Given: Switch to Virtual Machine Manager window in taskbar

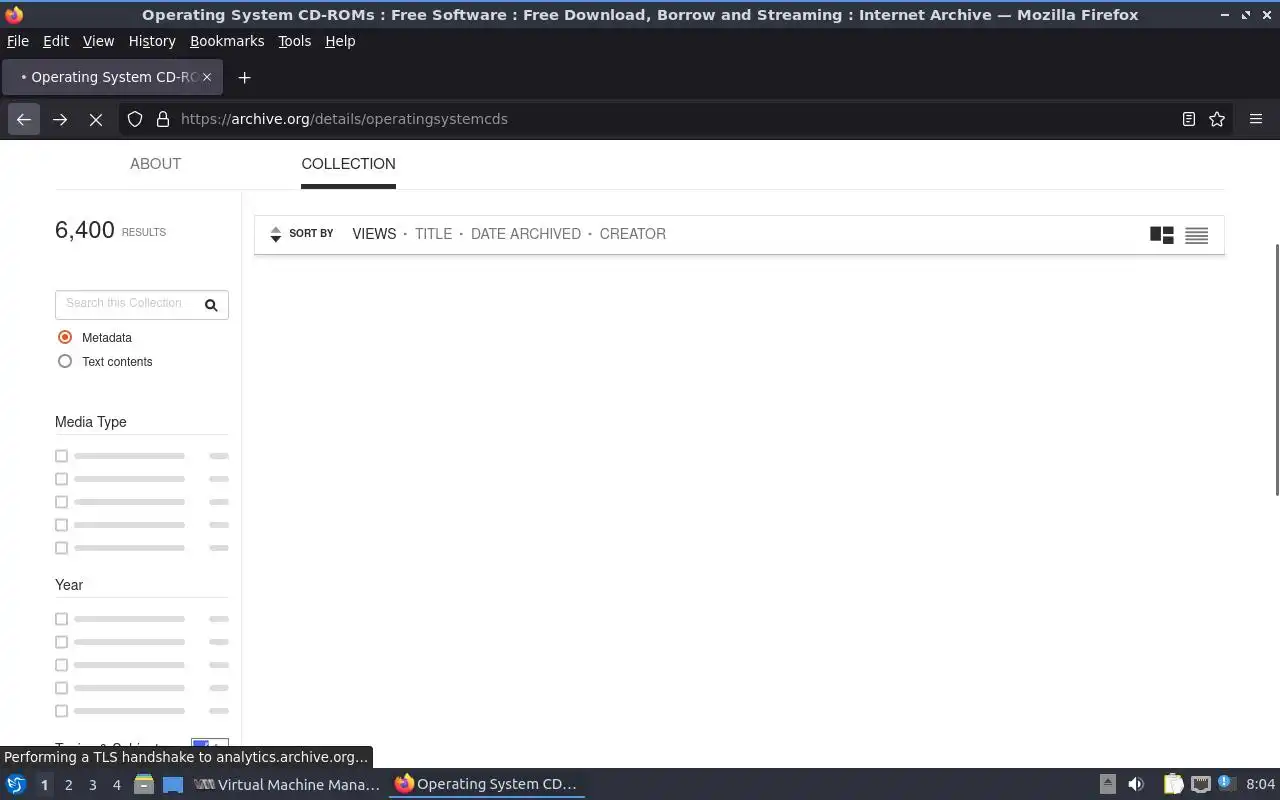Looking at the screenshot, I should pos(288,784).
